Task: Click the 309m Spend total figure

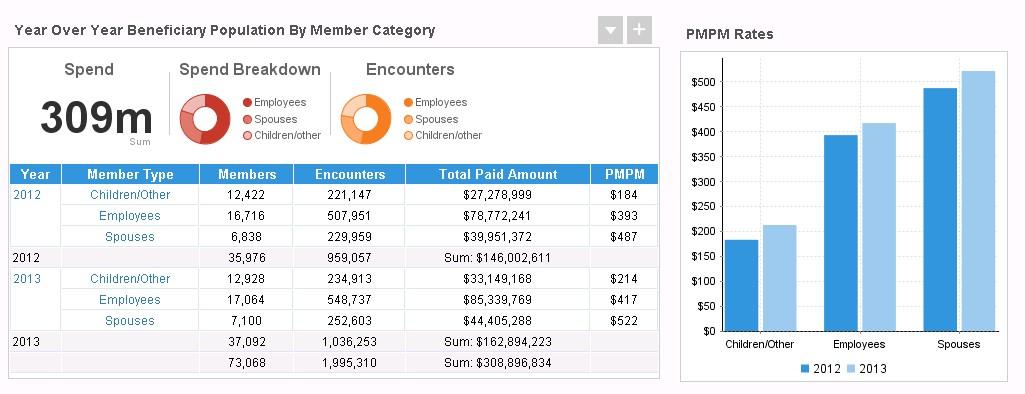Action: 96,118
